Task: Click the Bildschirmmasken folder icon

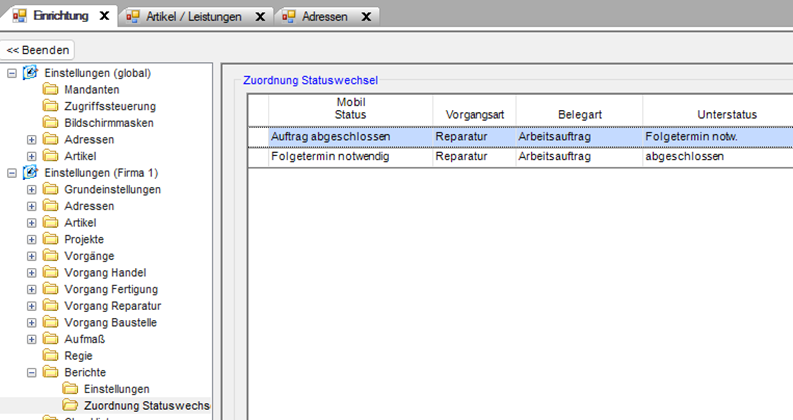Action: point(50,123)
